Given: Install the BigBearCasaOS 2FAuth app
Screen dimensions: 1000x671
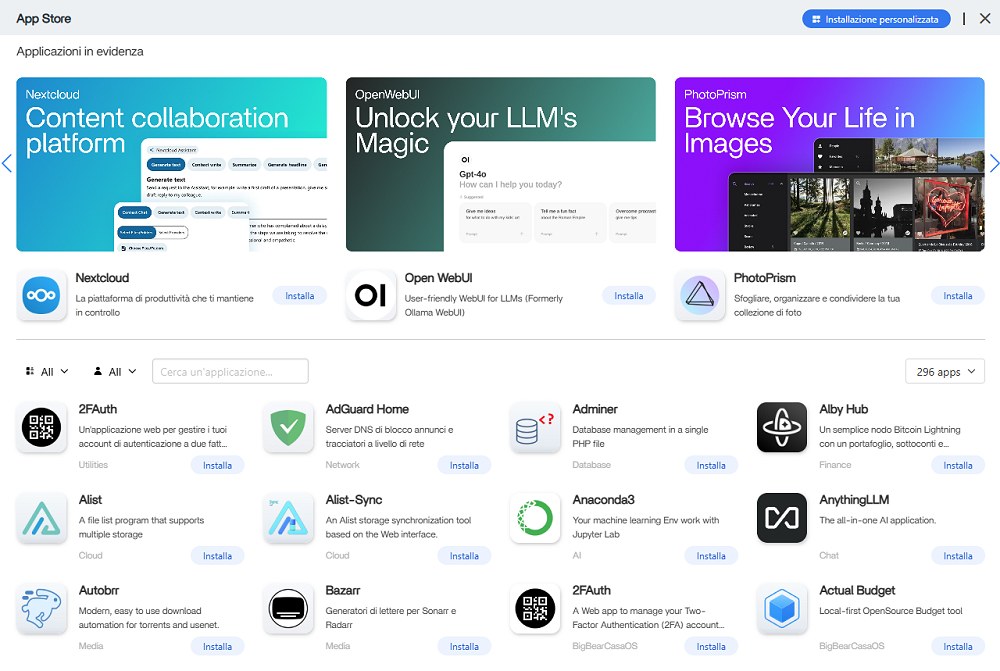Looking at the screenshot, I should [x=711, y=647].
